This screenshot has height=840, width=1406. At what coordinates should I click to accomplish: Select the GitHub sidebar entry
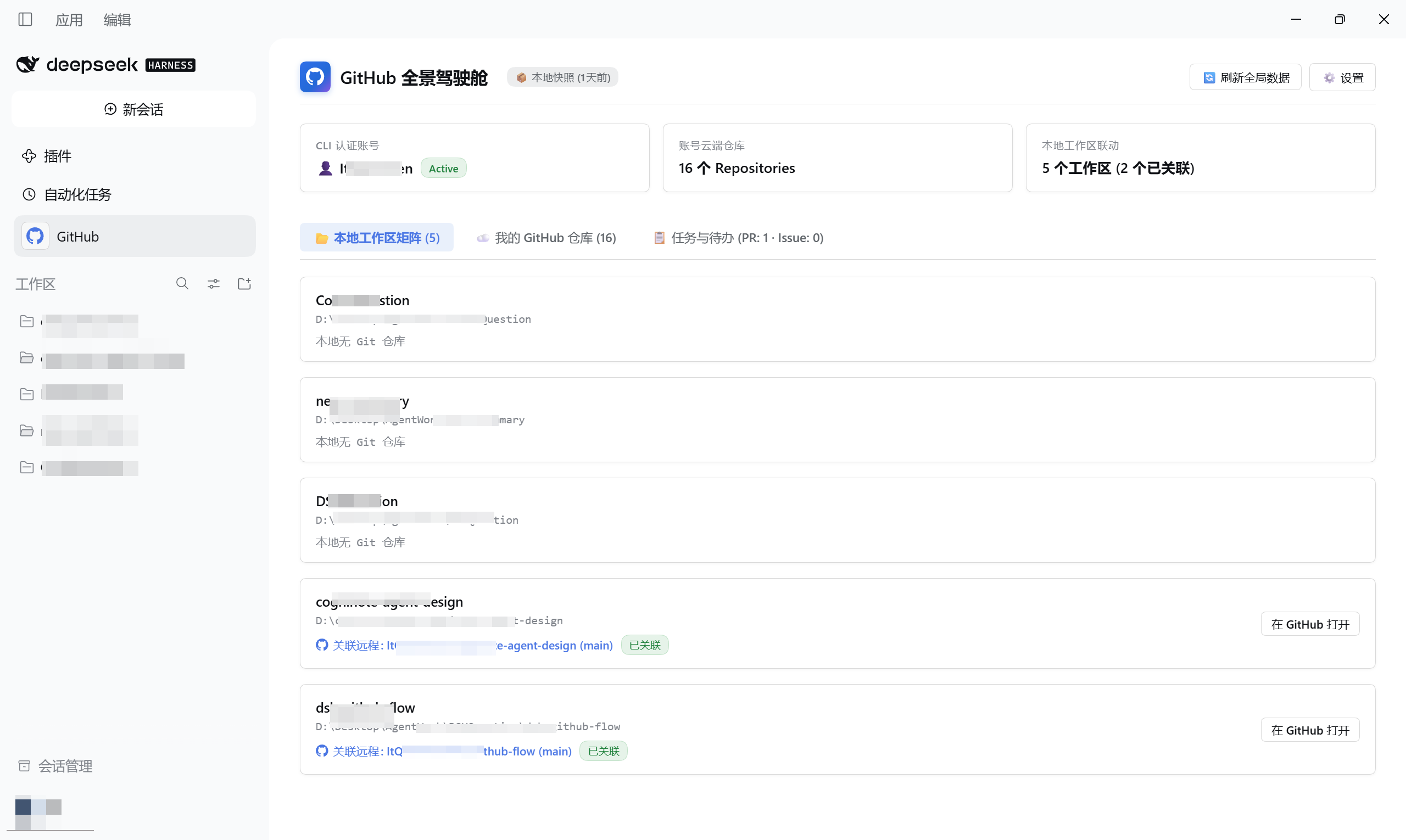click(x=135, y=236)
